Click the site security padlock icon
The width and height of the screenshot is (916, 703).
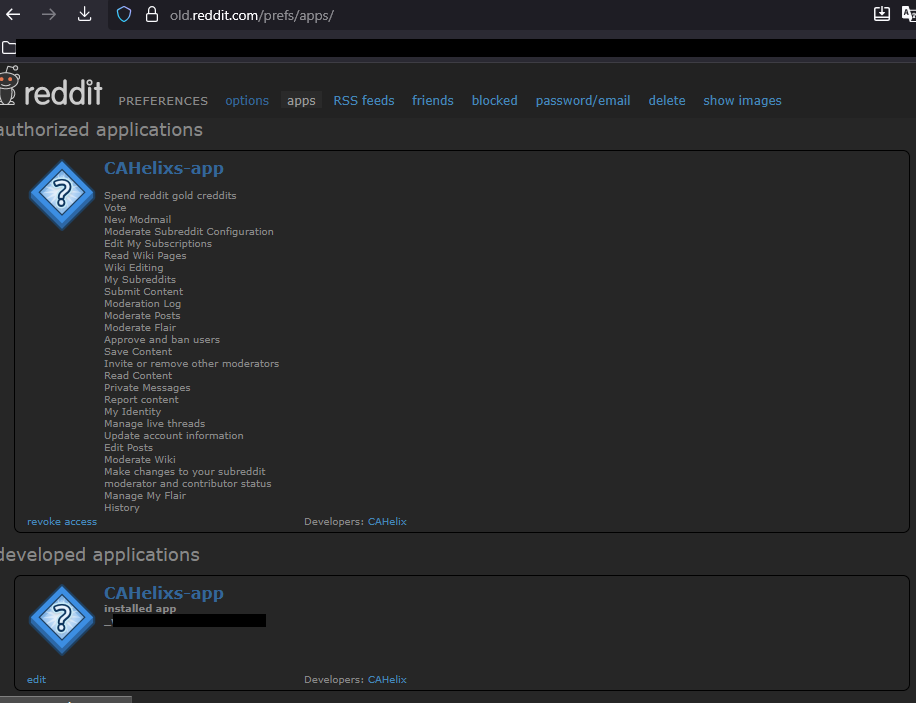tap(152, 14)
